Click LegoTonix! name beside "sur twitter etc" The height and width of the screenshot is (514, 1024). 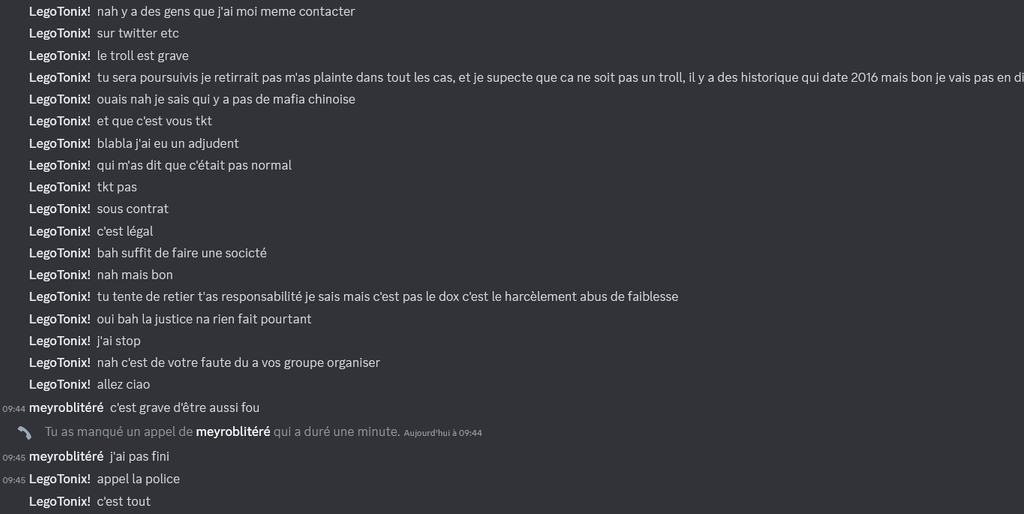click(59, 34)
